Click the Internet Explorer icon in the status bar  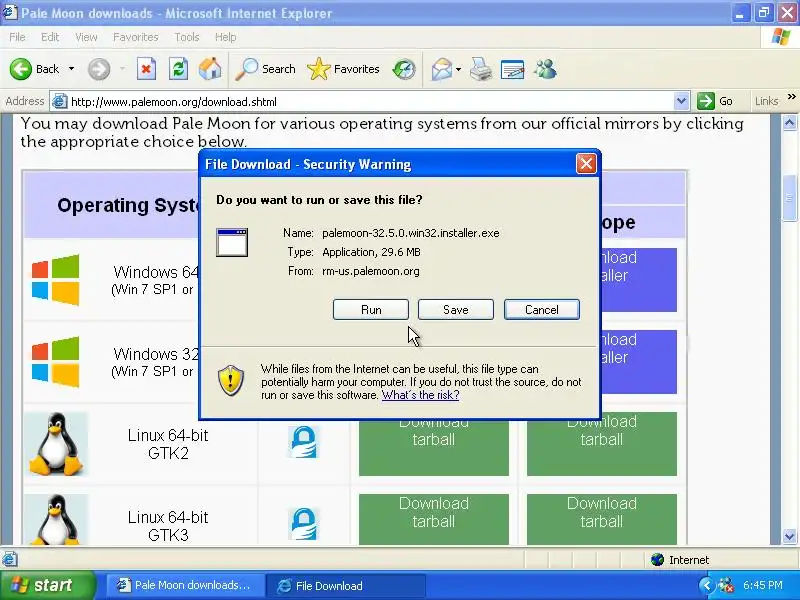tap(10, 560)
